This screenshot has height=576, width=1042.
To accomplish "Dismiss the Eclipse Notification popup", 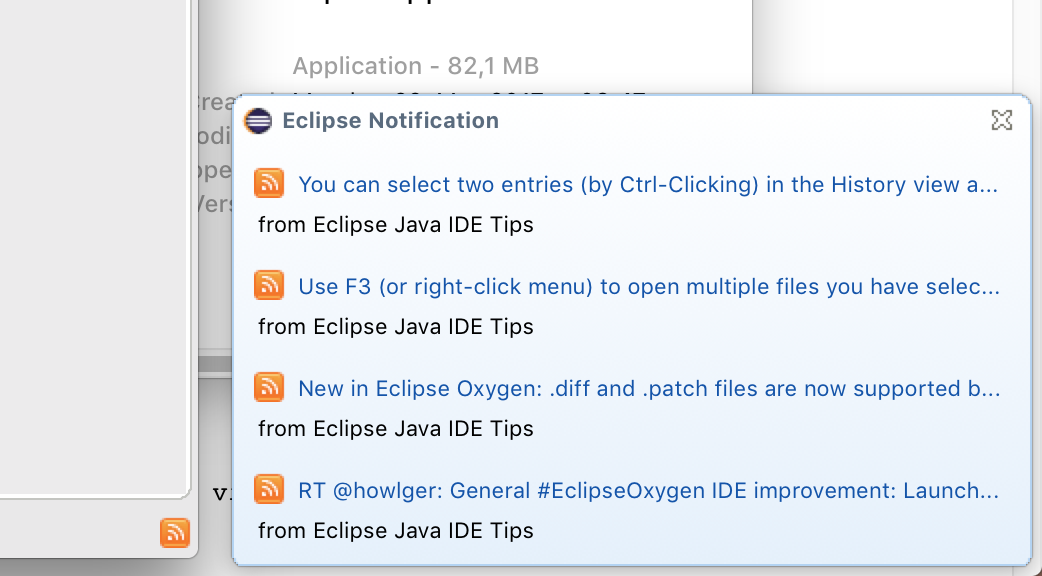I will pos(1001,121).
